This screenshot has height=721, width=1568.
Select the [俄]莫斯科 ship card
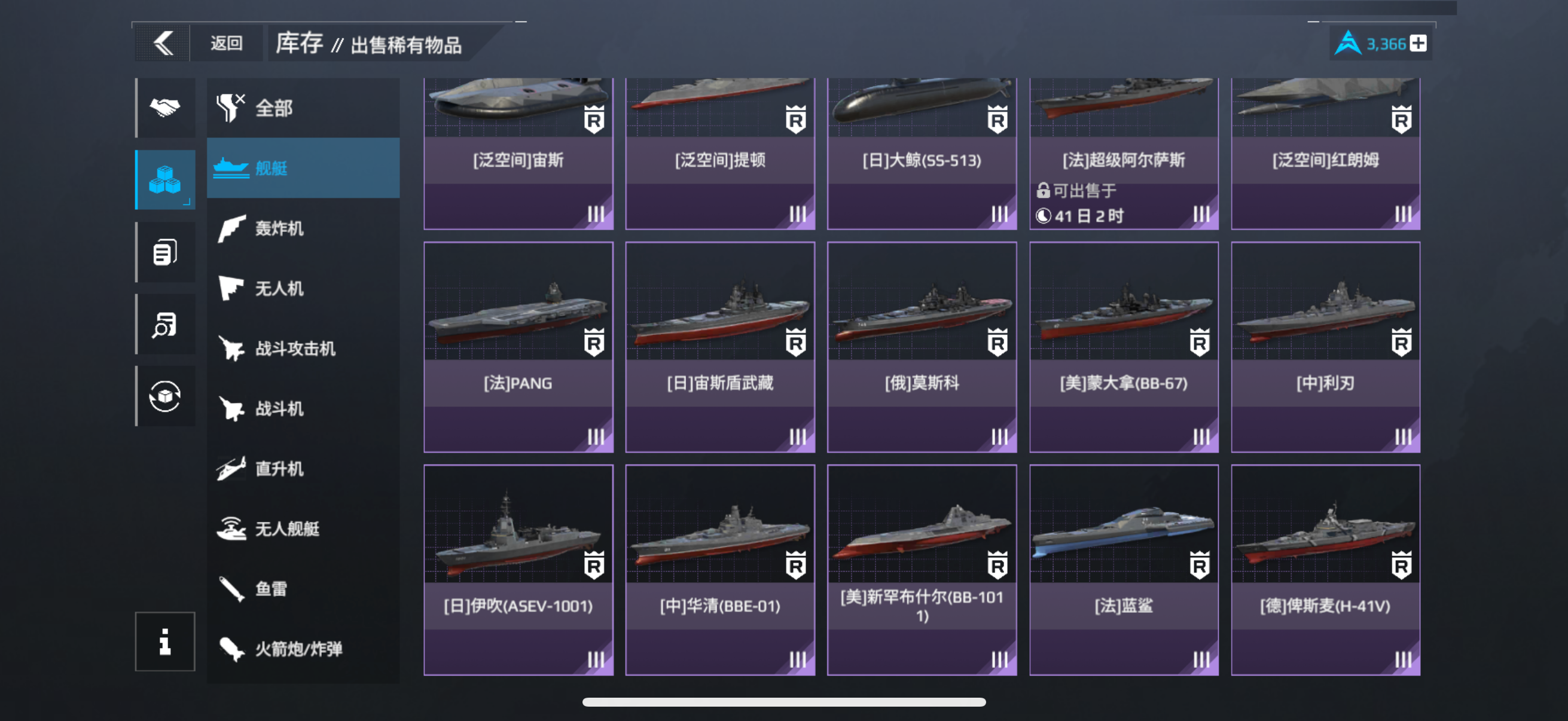922,347
